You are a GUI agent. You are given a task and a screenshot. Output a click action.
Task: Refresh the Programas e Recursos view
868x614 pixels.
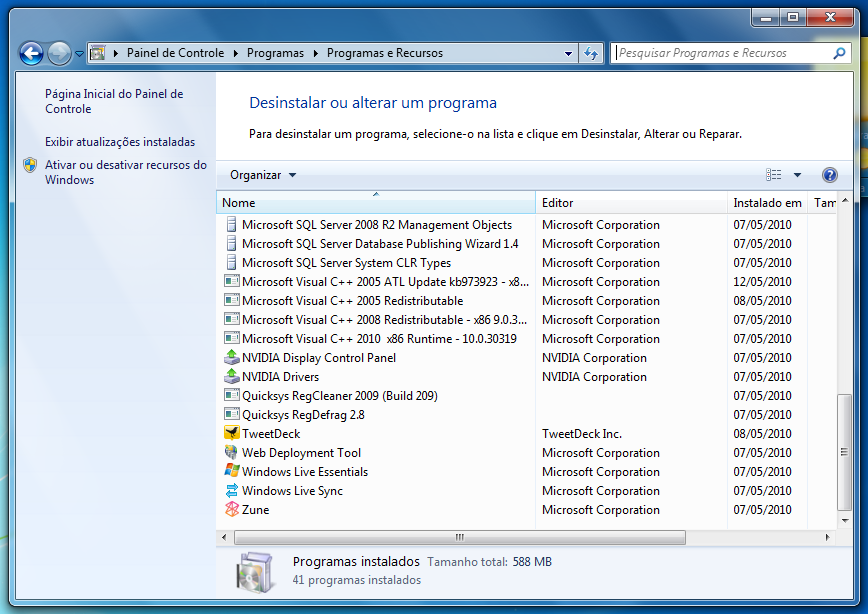click(591, 54)
